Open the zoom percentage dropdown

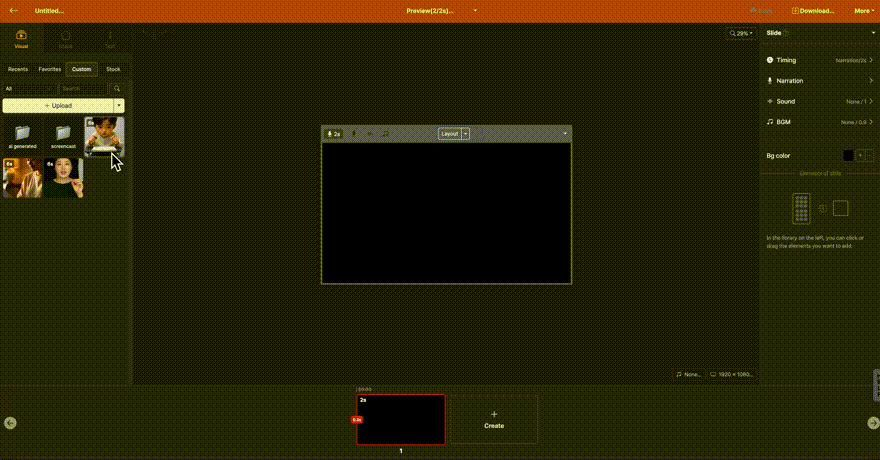(x=741, y=33)
